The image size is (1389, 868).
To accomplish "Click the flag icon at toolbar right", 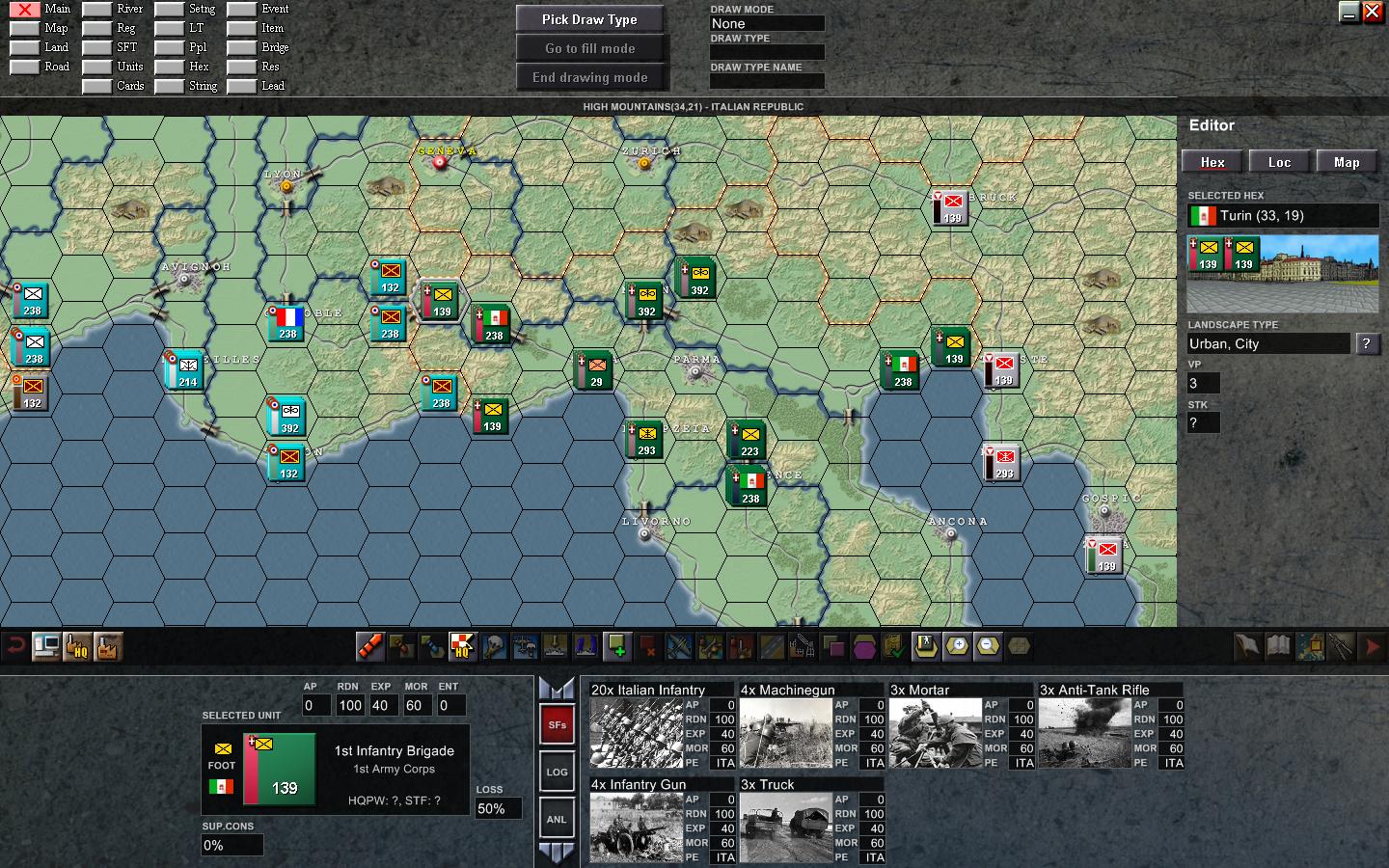I will pos(1248,646).
